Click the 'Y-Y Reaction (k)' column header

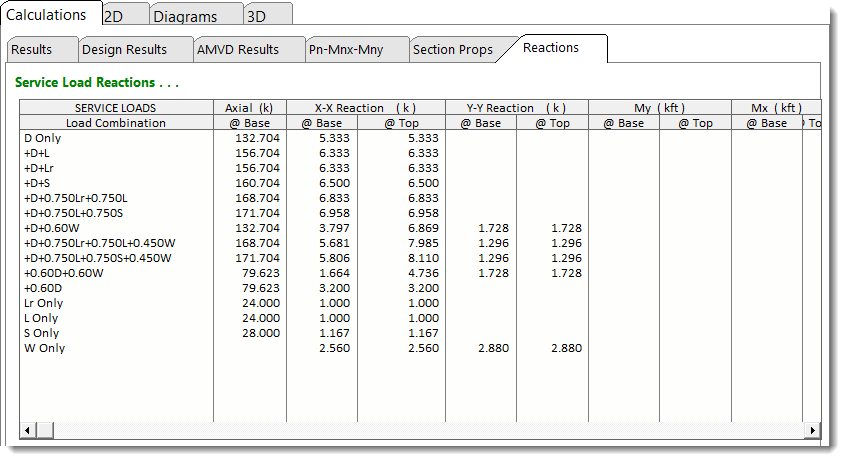[516, 108]
